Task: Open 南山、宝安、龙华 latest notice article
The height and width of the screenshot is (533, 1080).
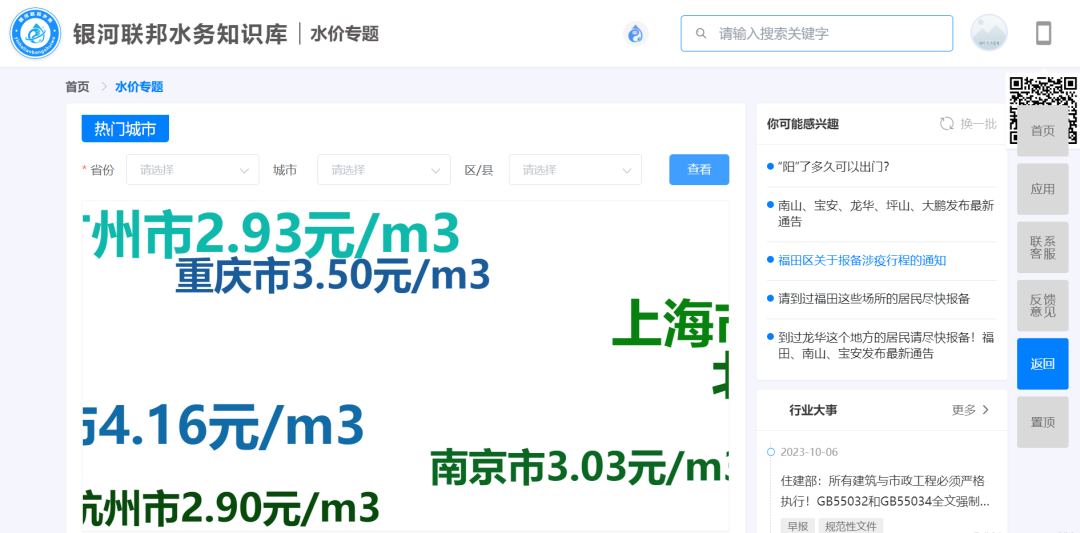Action: (x=886, y=213)
